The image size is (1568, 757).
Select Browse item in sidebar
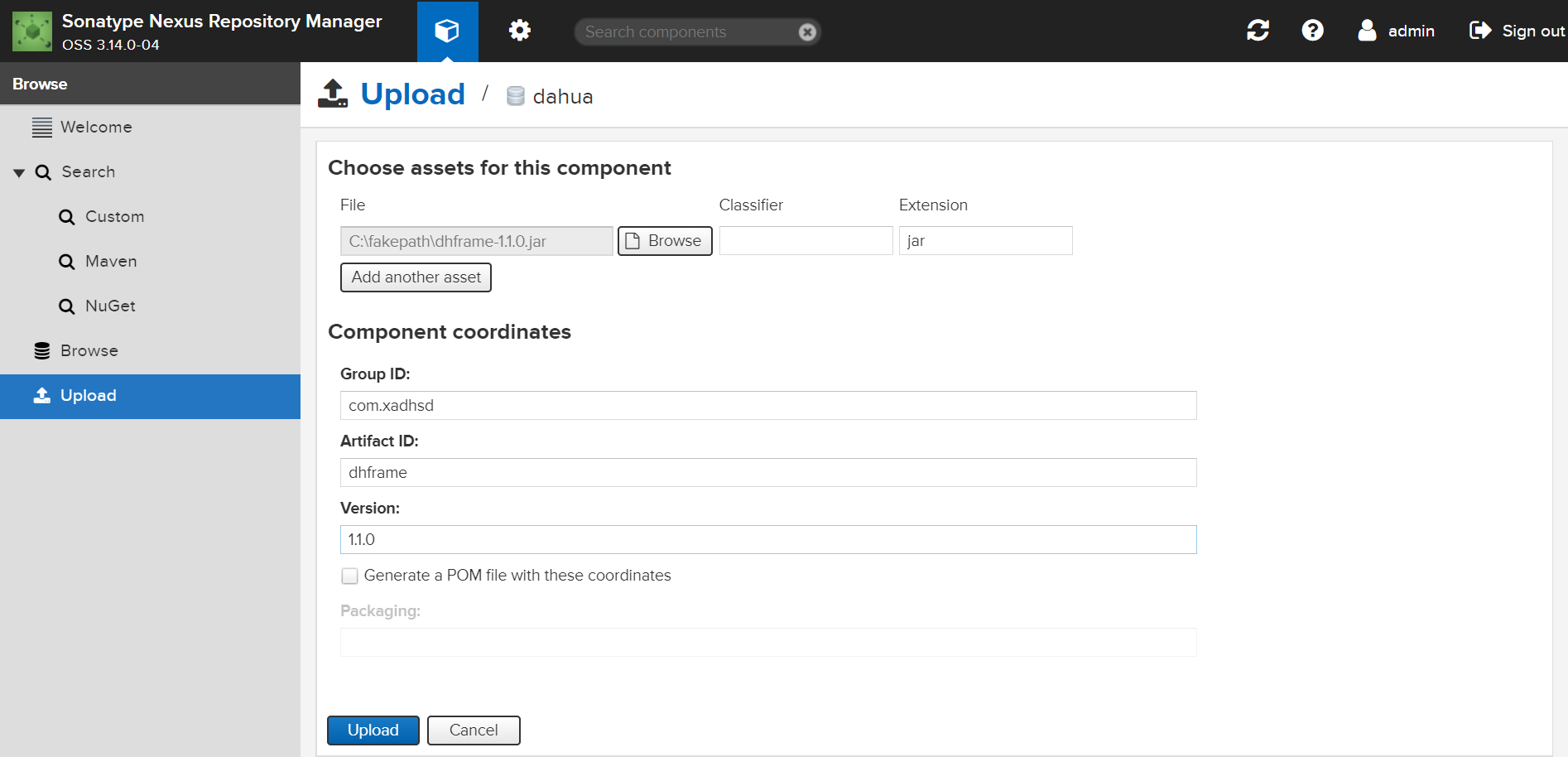[150, 351]
